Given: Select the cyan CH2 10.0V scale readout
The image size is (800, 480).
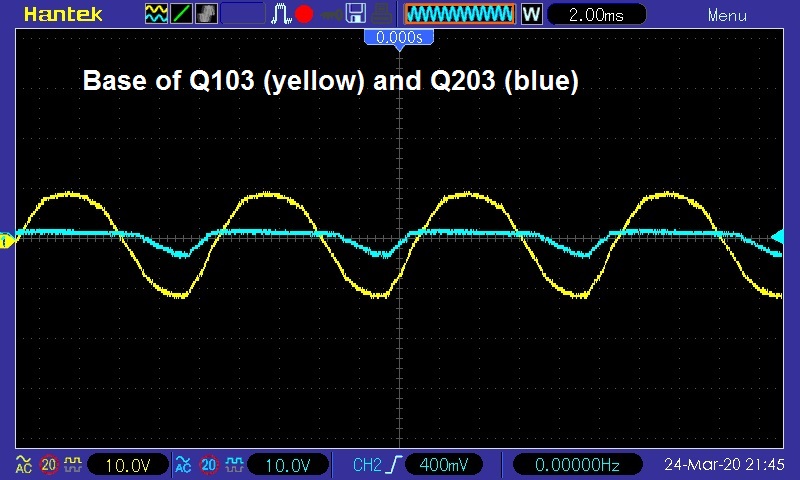Looking at the screenshot, I should pyautogui.click(x=288, y=465).
